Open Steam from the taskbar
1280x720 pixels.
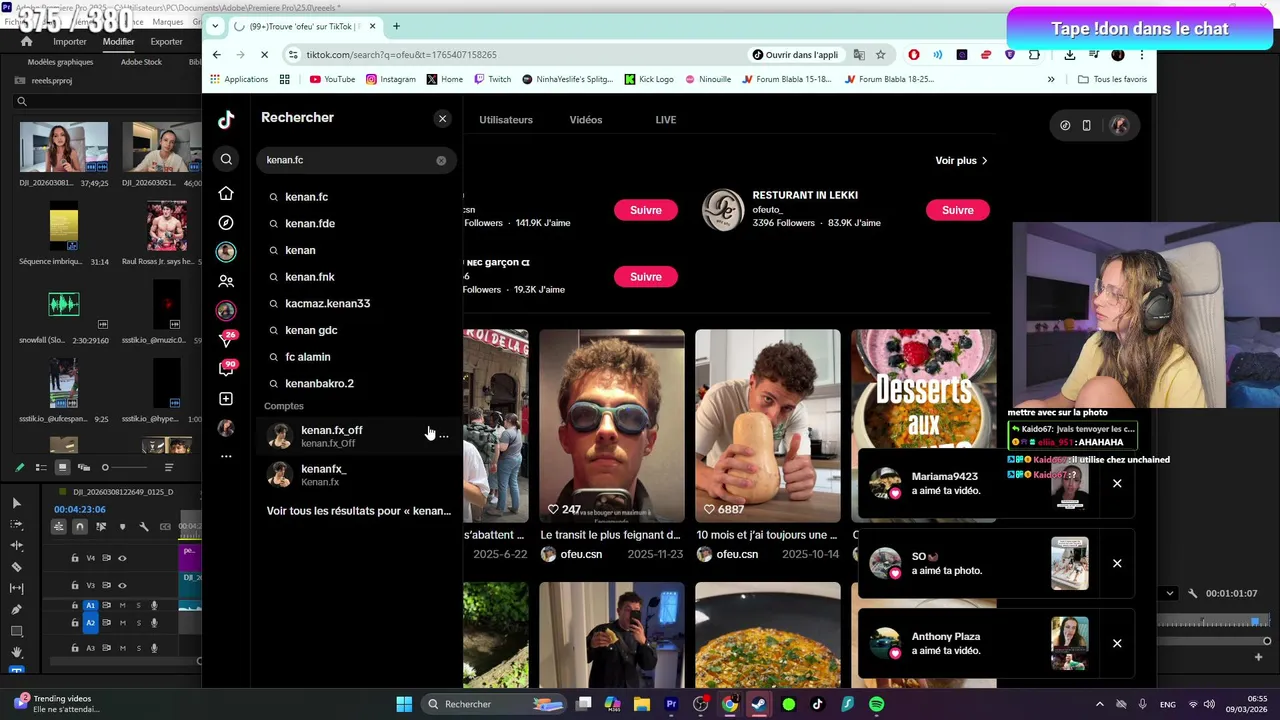click(x=759, y=704)
